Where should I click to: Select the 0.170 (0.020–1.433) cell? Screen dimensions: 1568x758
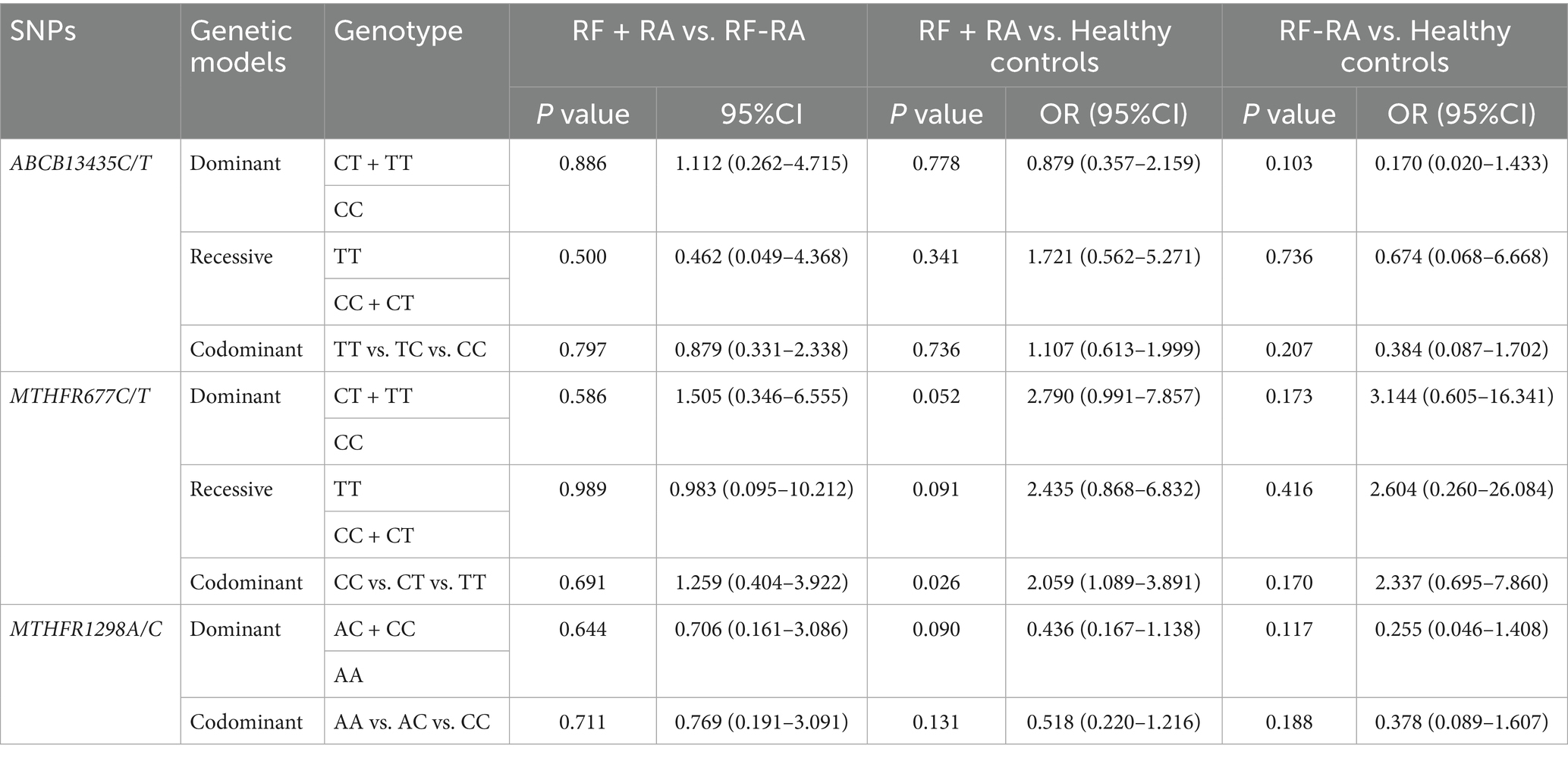click(1461, 163)
